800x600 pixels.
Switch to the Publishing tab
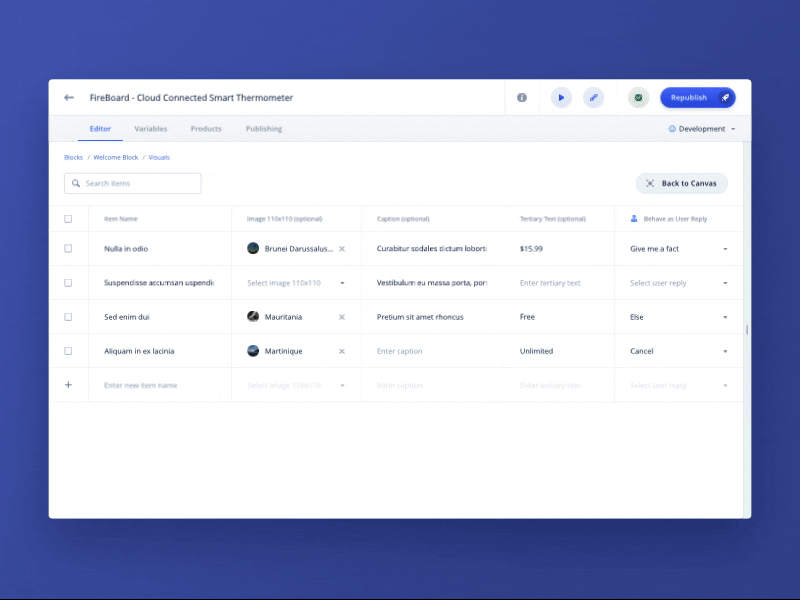264,129
